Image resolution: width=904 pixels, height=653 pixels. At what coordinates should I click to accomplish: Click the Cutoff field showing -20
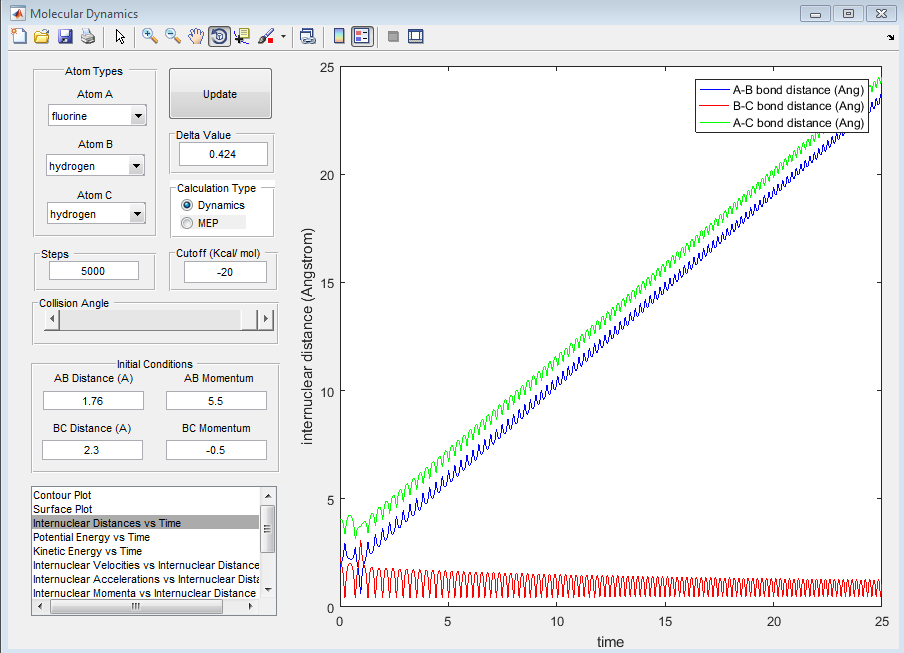[x=225, y=272]
